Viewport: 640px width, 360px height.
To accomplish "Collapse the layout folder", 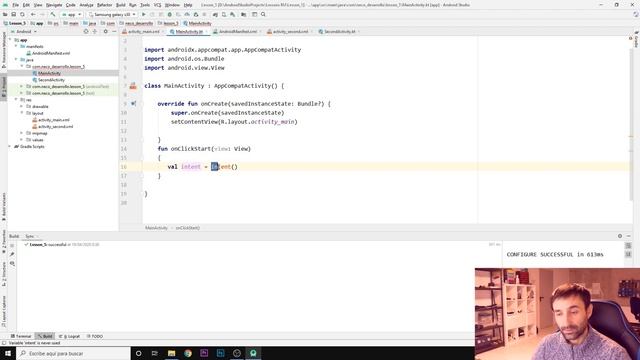I will [22, 113].
